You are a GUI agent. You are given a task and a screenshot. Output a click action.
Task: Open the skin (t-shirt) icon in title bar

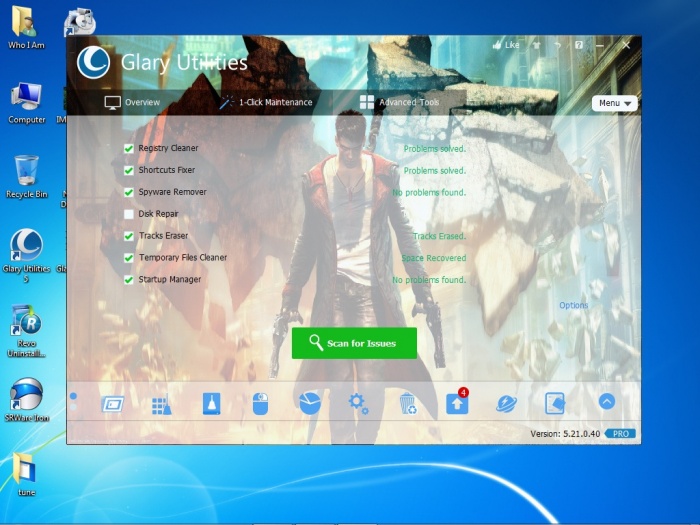pos(537,45)
